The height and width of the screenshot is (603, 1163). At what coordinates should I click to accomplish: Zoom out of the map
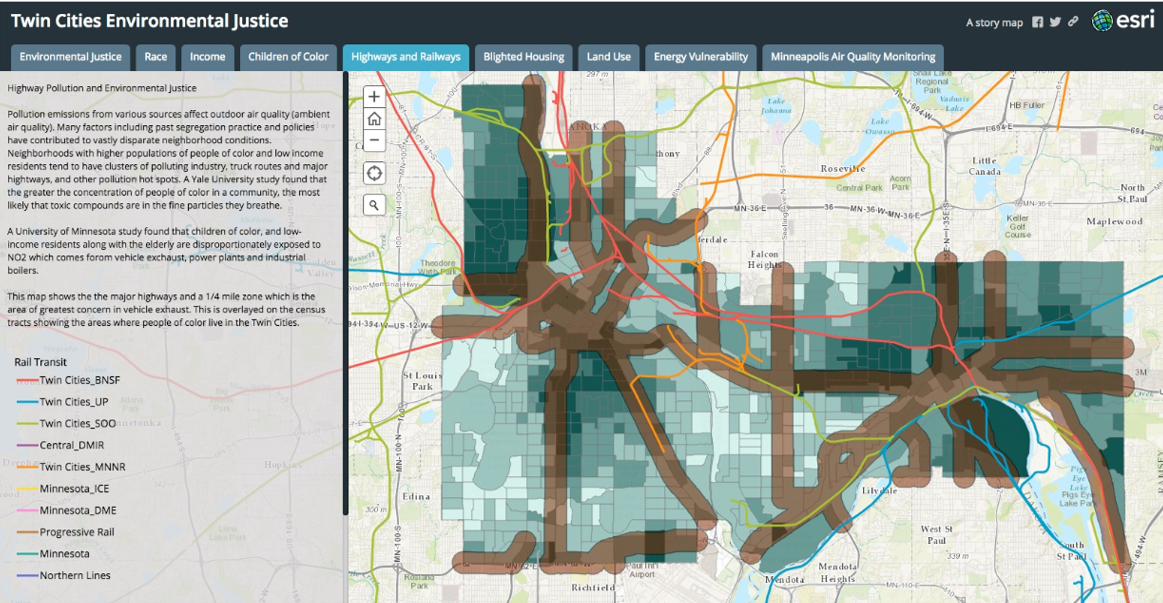tap(374, 141)
